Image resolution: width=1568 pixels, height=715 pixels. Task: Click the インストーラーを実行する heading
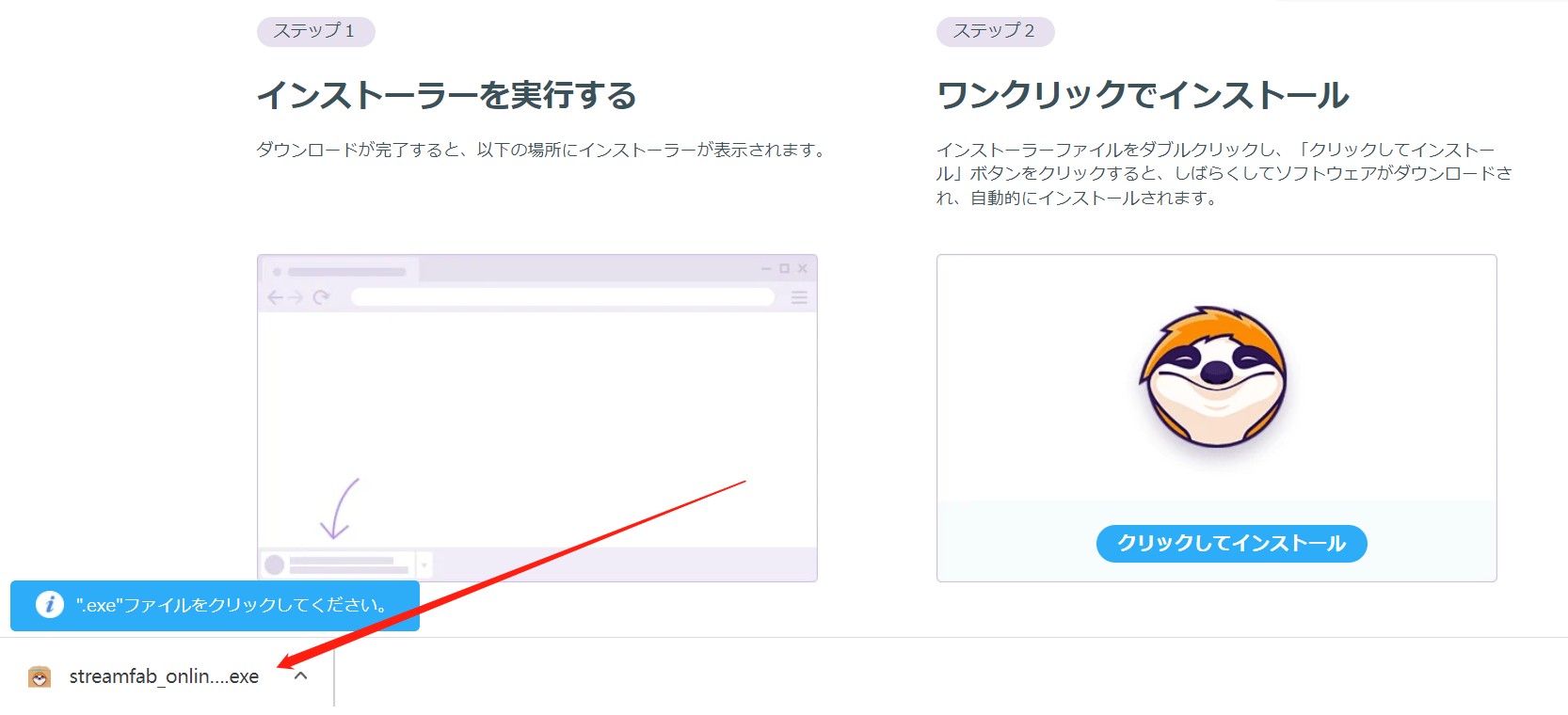pyautogui.click(x=447, y=95)
